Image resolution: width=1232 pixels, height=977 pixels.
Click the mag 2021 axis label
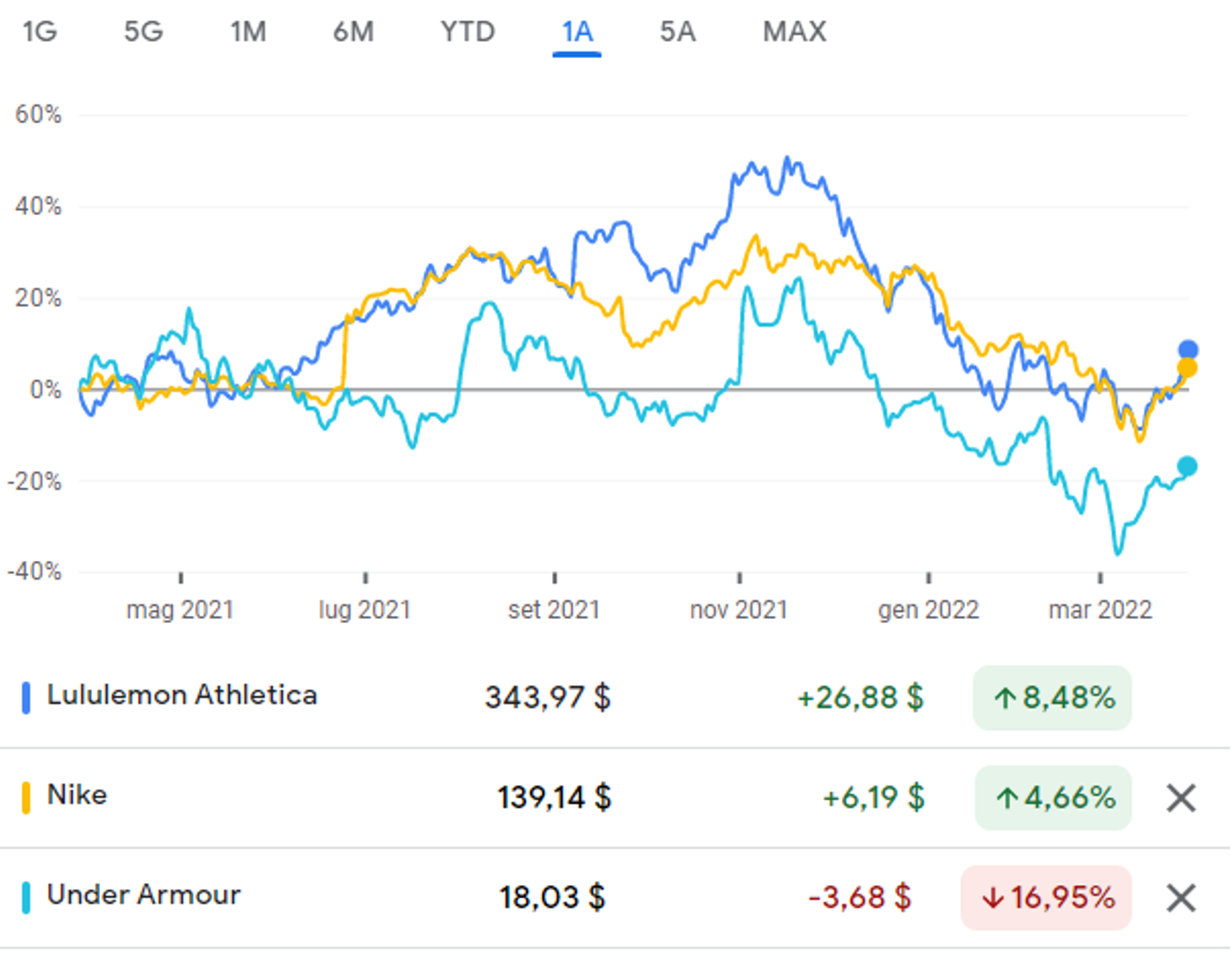(x=180, y=610)
